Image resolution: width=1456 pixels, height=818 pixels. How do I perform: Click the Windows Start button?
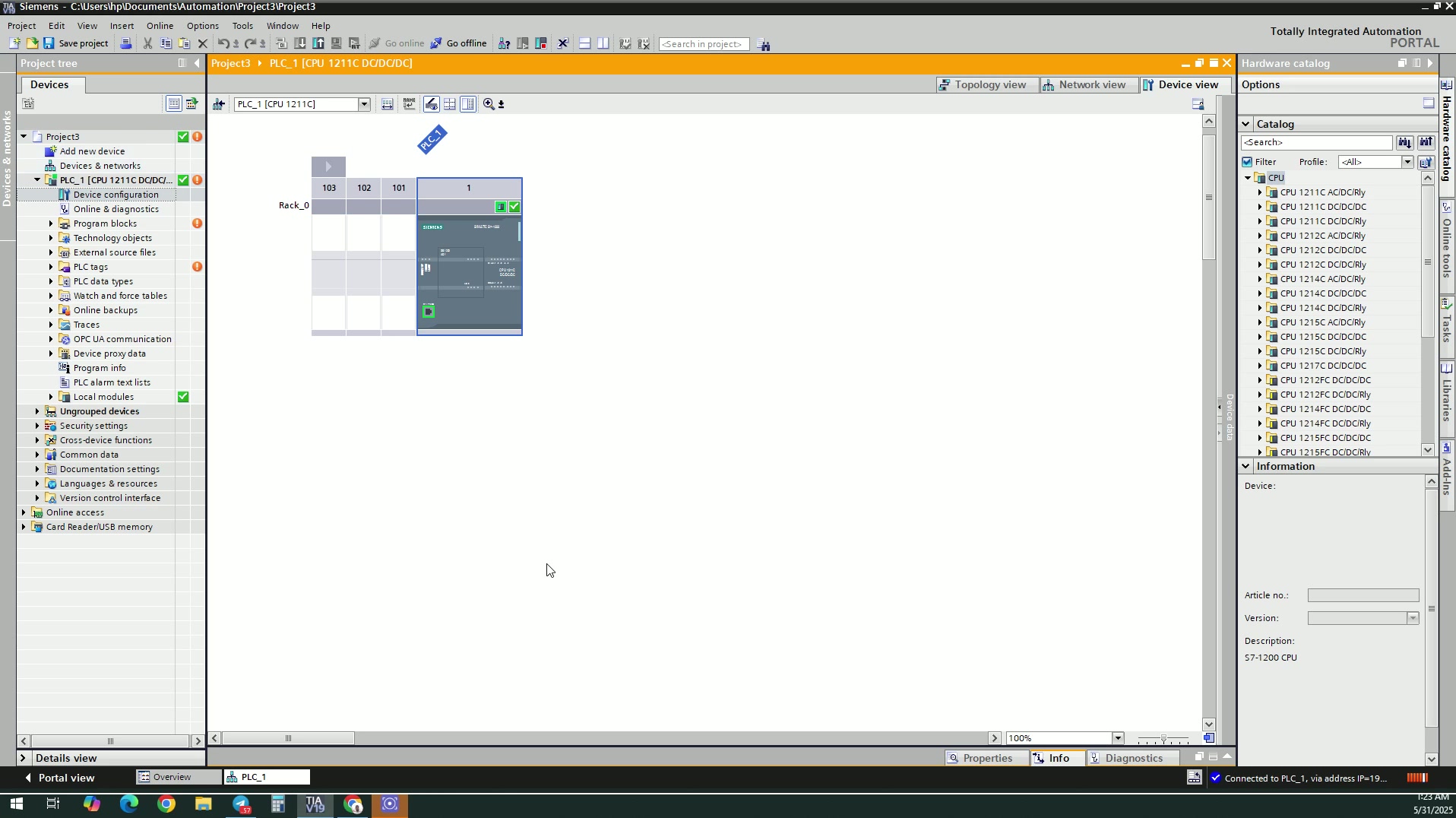tap(15, 804)
